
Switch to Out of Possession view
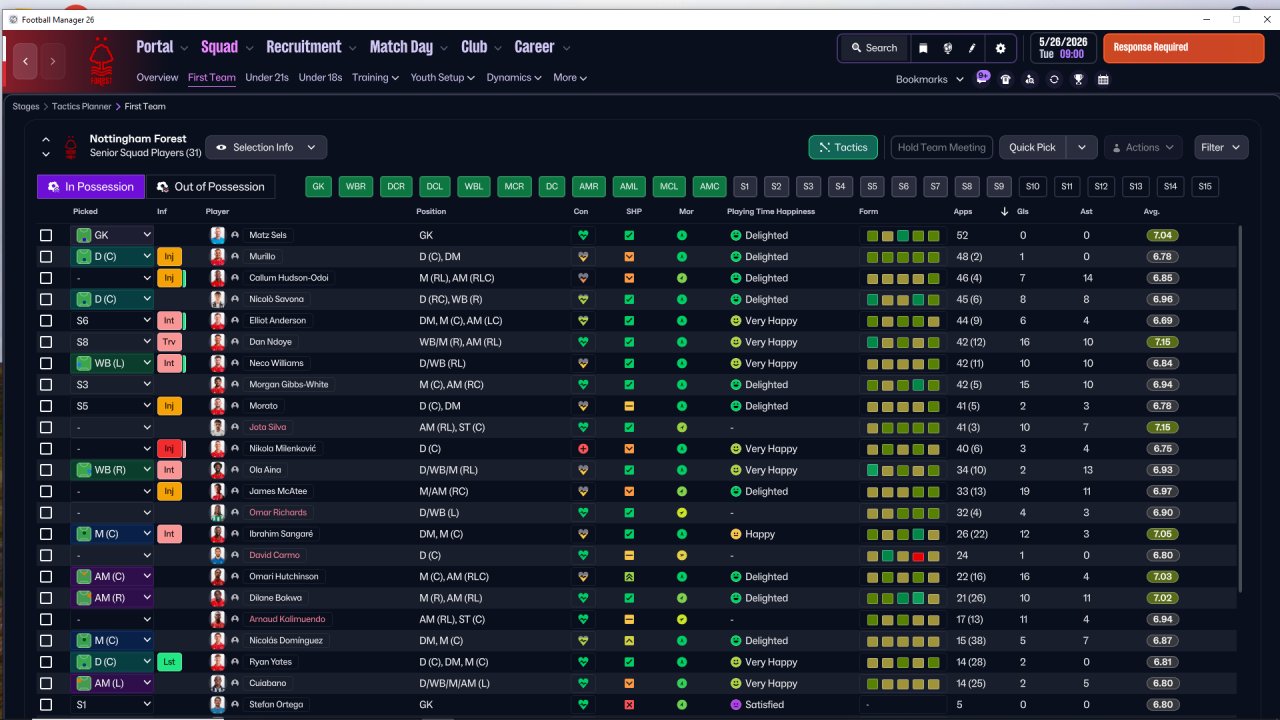coord(211,186)
